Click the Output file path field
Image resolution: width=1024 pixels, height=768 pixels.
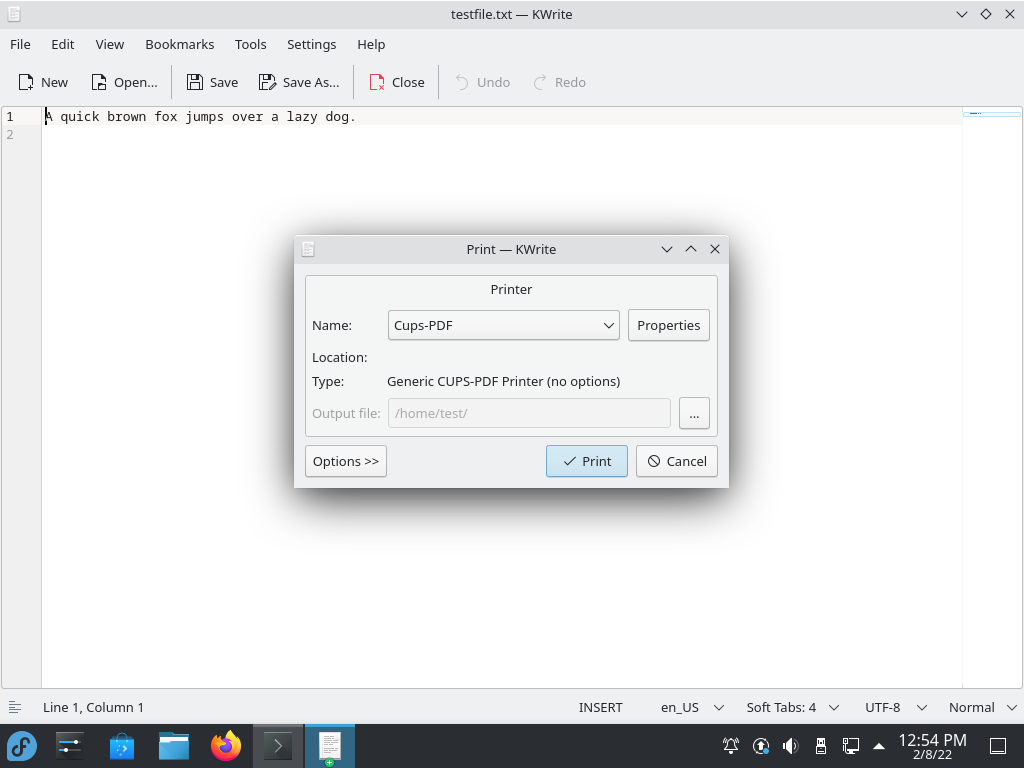529,413
